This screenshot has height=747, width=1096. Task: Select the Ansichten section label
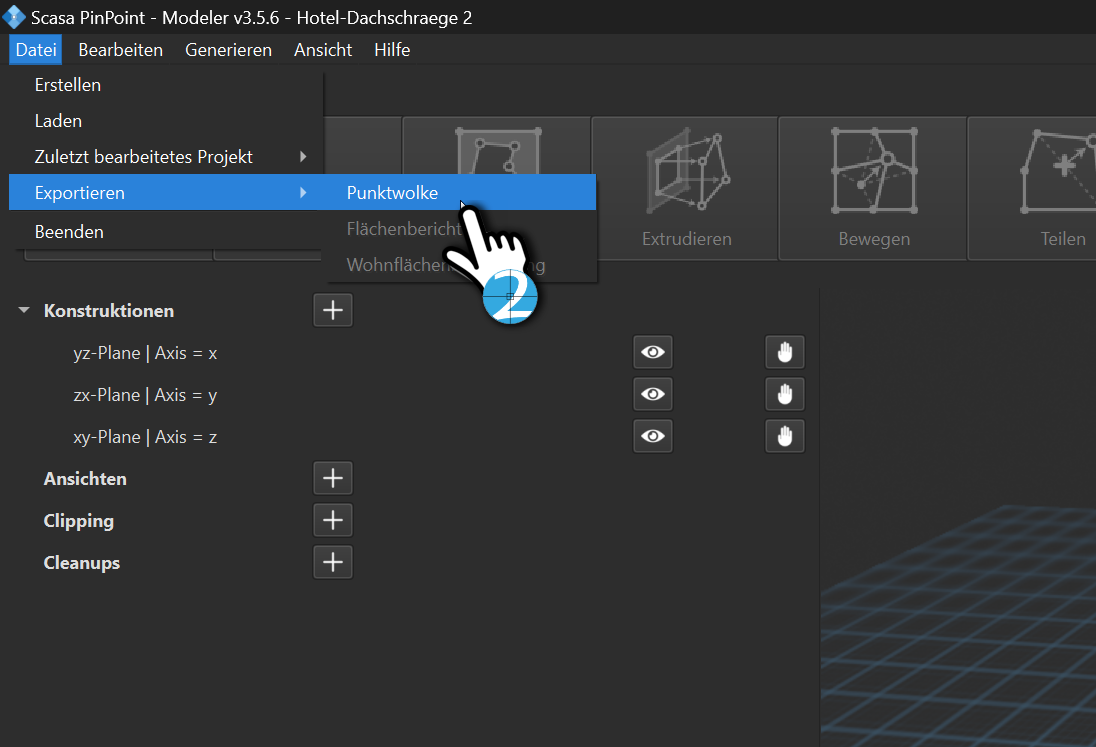pyautogui.click(x=85, y=479)
